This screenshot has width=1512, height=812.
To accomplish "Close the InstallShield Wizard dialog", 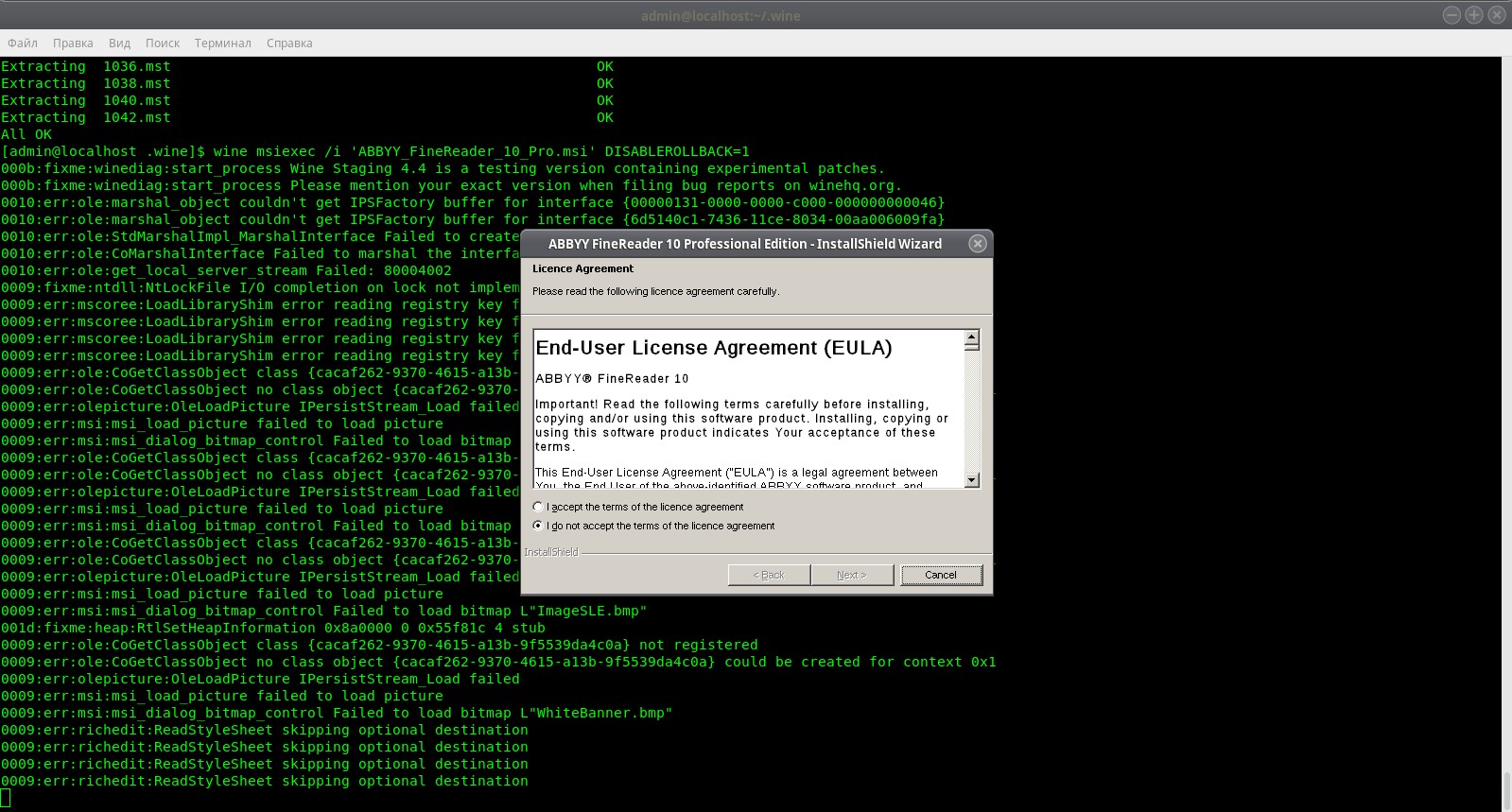I will (978, 244).
